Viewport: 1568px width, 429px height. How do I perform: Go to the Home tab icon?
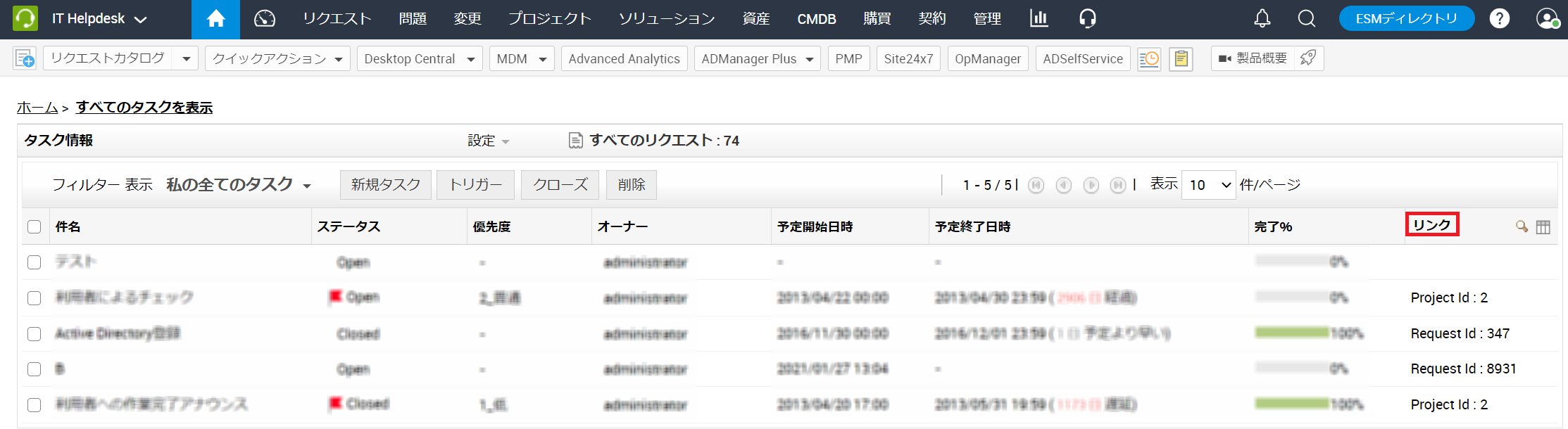coord(215,19)
